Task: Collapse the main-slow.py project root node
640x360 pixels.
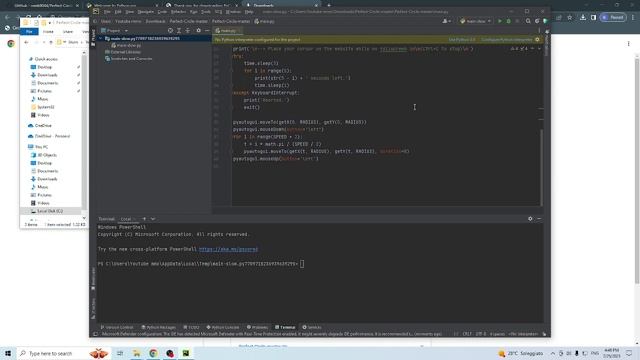Action: (x=100, y=38)
